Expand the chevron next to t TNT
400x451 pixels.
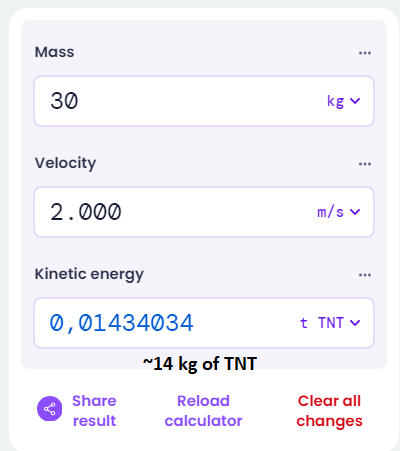(355, 323)
